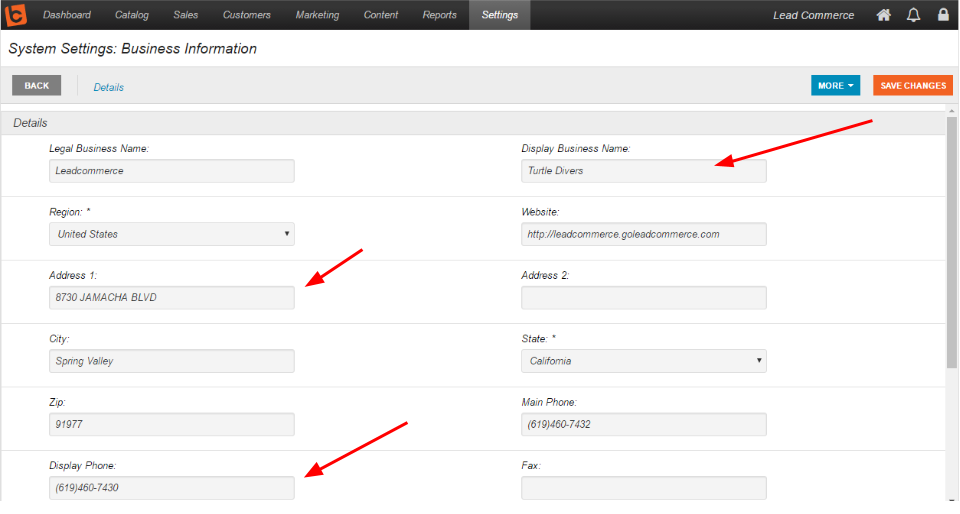The height and width of the screenshot is (514, 960).
Task: Click the Display Business Name field
Action: (x=643, y=171)
